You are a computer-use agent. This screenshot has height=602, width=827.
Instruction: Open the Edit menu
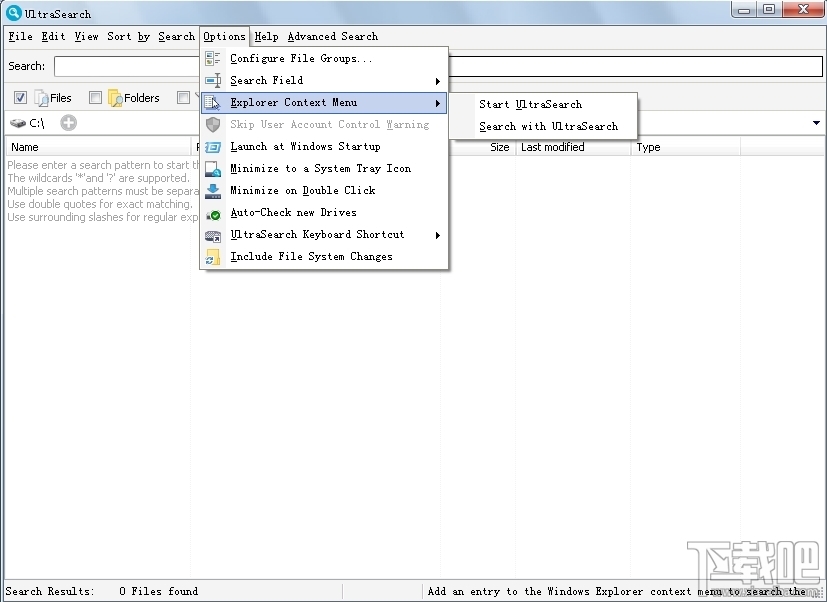(x=53, y=36)
